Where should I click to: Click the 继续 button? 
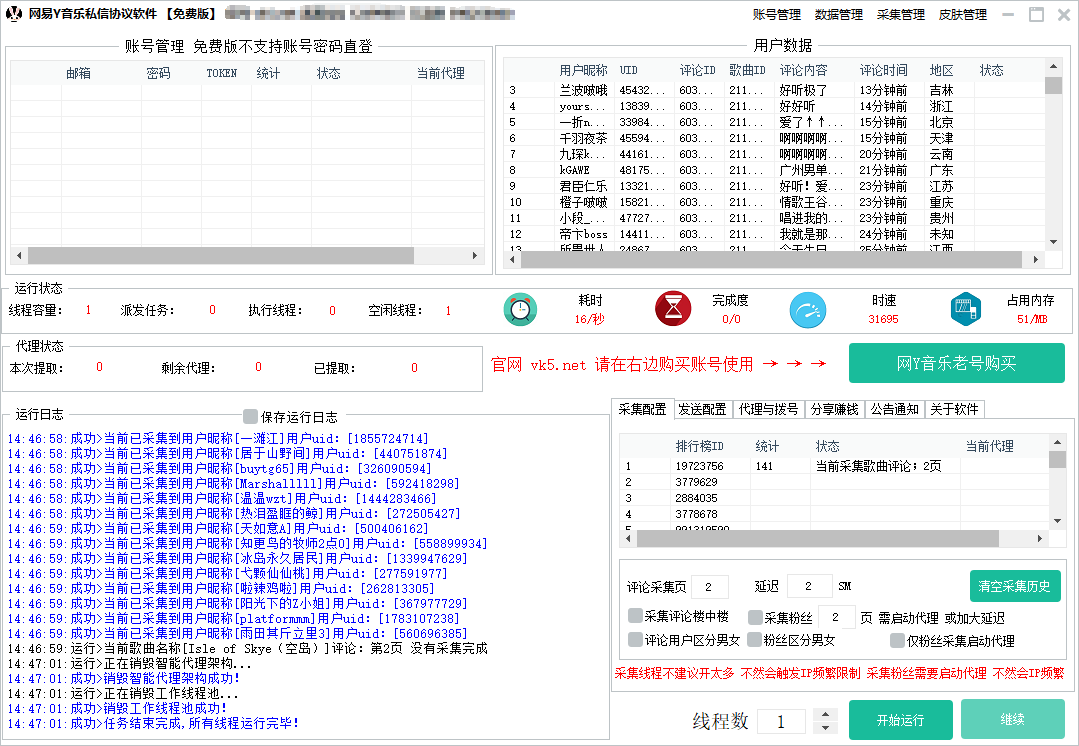point(1013,720)
